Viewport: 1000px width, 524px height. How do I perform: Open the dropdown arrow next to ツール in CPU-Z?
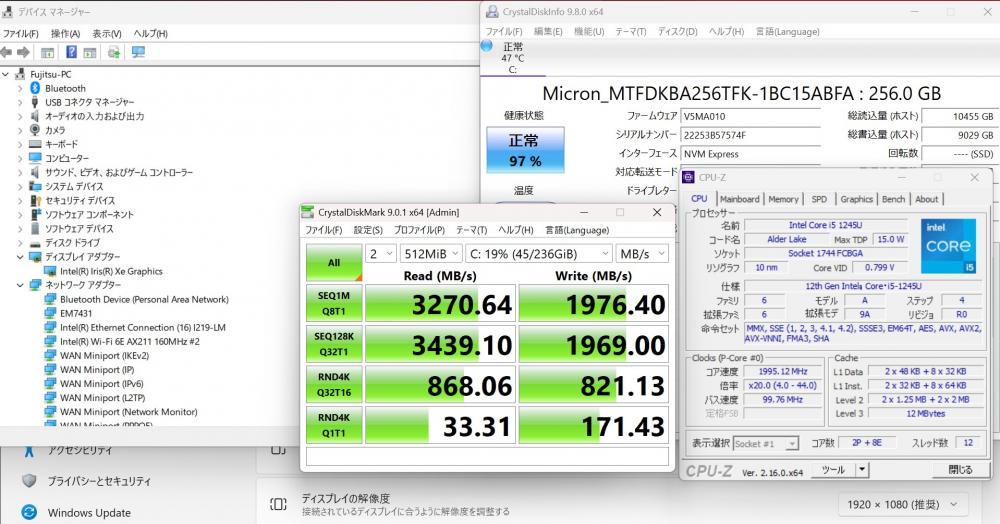tap(862, 470)
